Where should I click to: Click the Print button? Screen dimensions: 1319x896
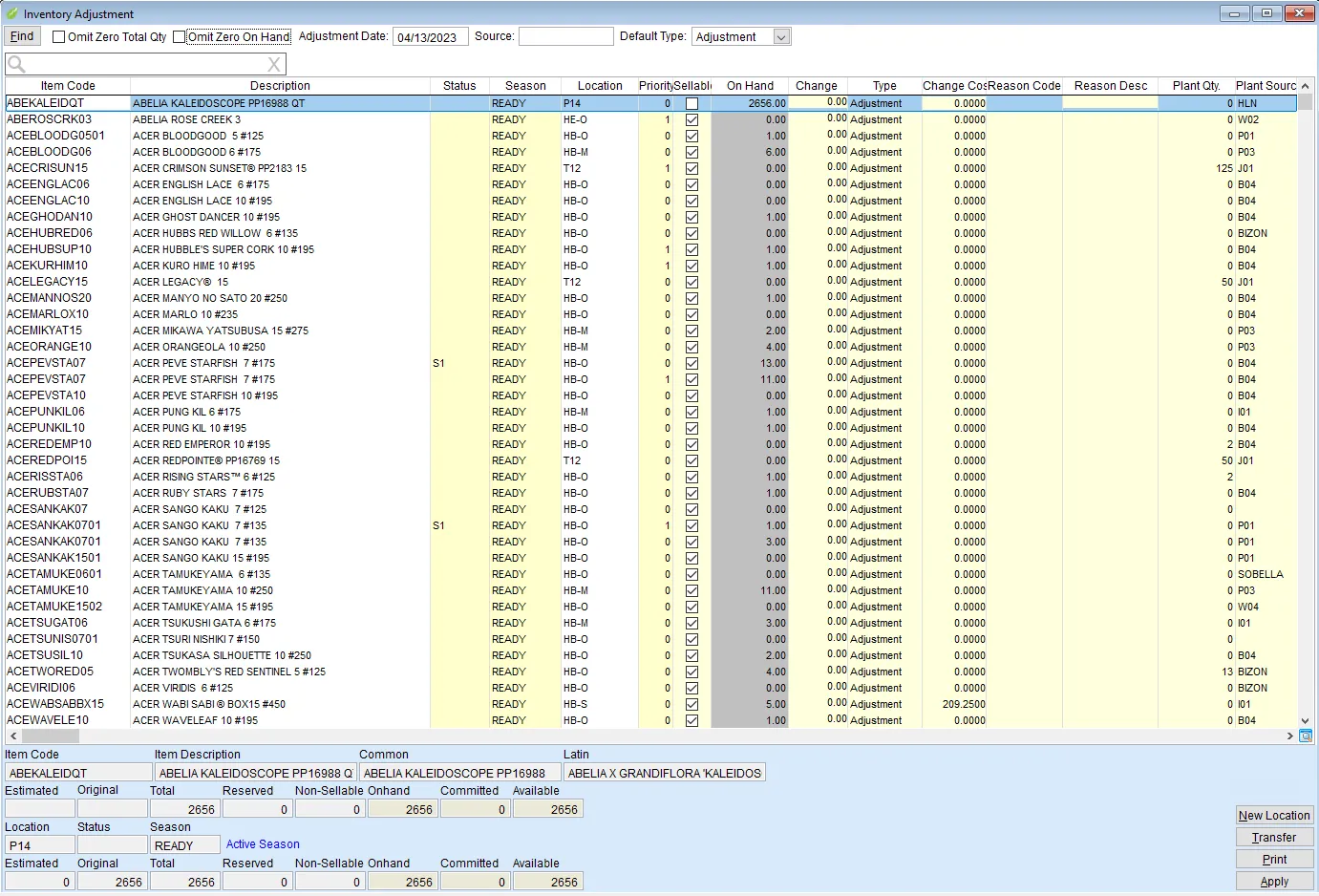point(1274,860)
